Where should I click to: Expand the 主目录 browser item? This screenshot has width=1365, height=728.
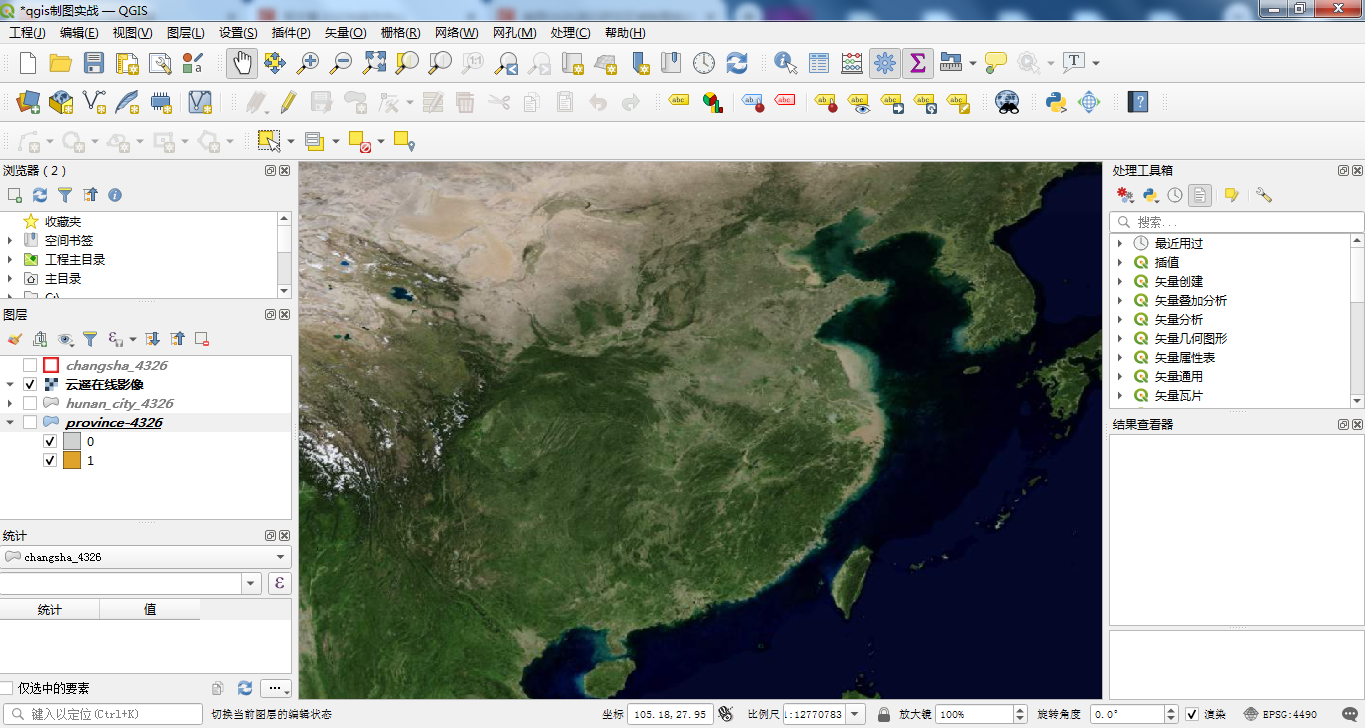click(10, 279)
